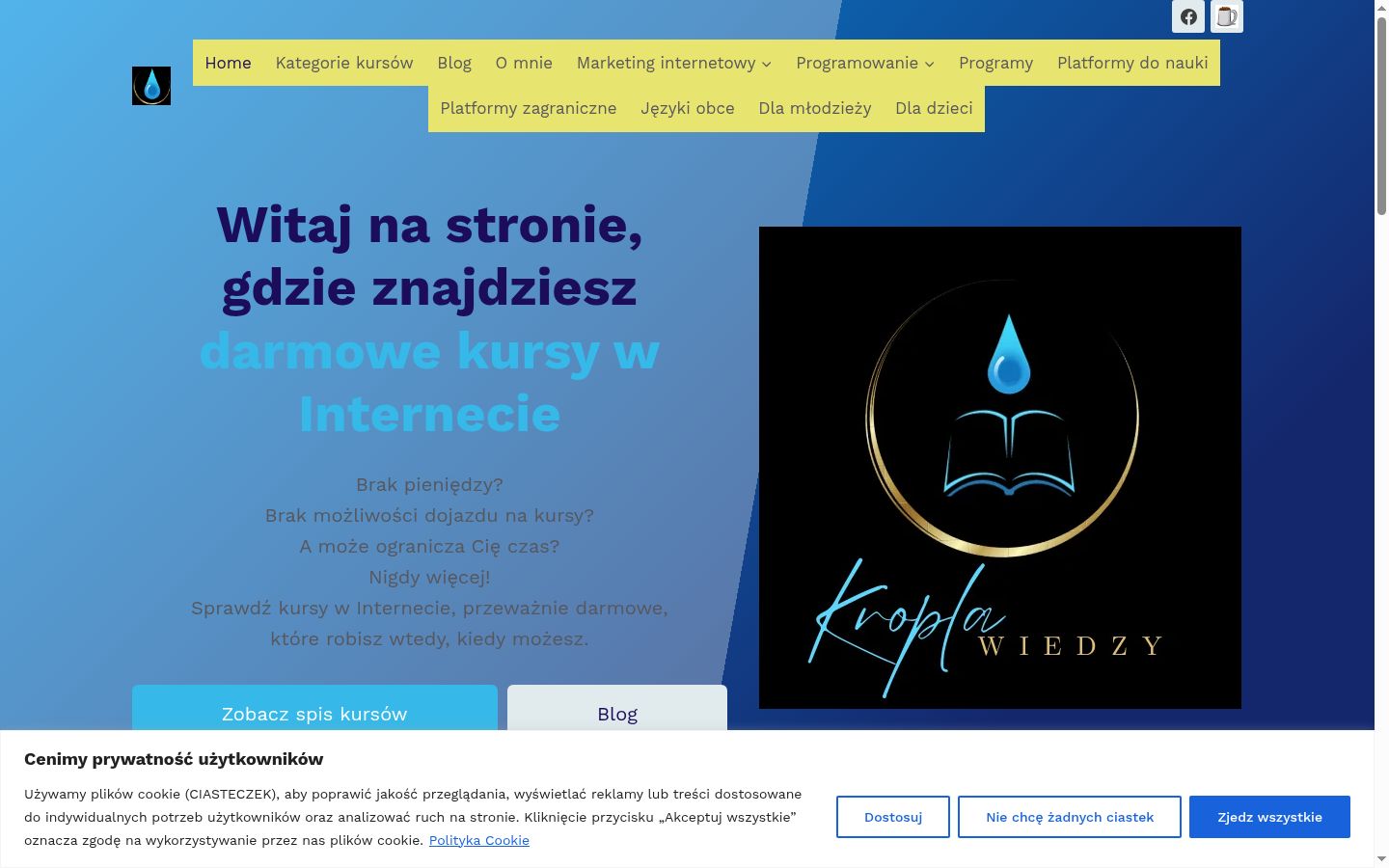Viewport: 1389px width, 868px height.
Task: Click the heading 'darmowe kursy w Internecie'
Action: [x=429, y=382]
